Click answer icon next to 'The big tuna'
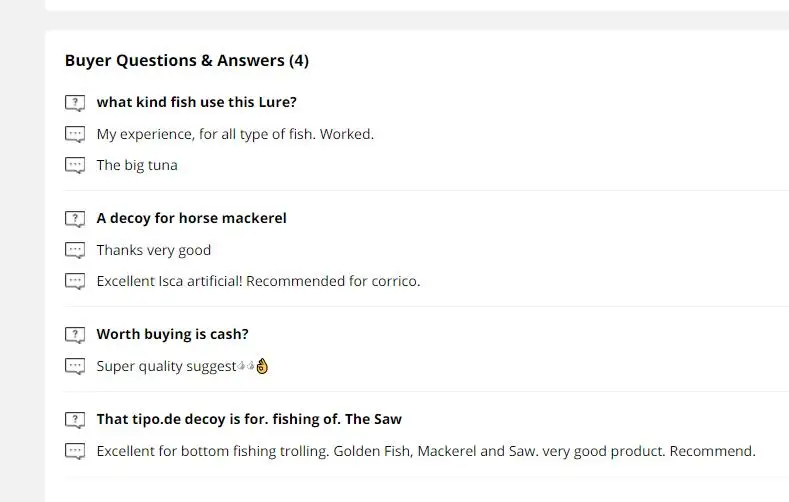The width and height of the screenshot is (789, 502). 75,165
